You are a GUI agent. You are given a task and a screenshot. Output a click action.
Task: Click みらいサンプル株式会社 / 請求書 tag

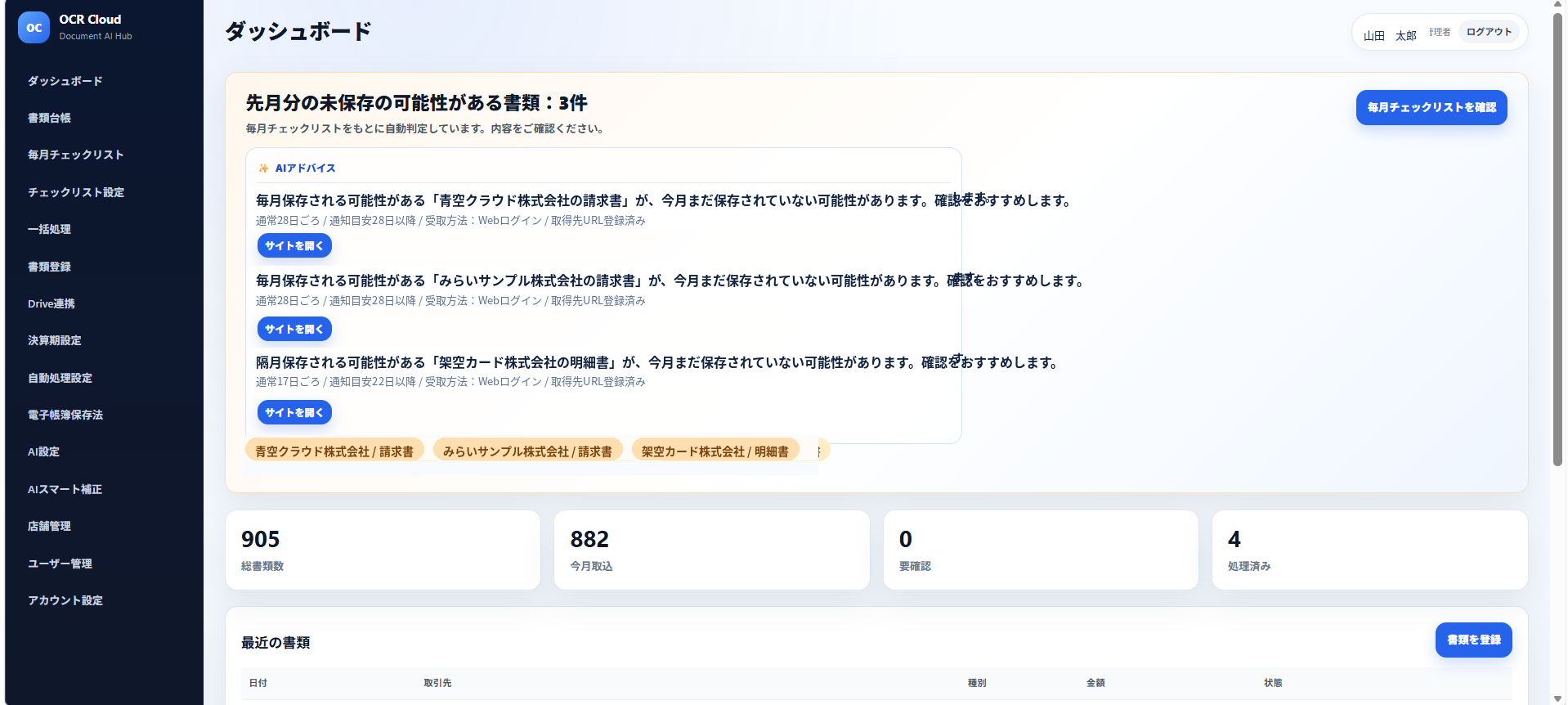(527, 451)
